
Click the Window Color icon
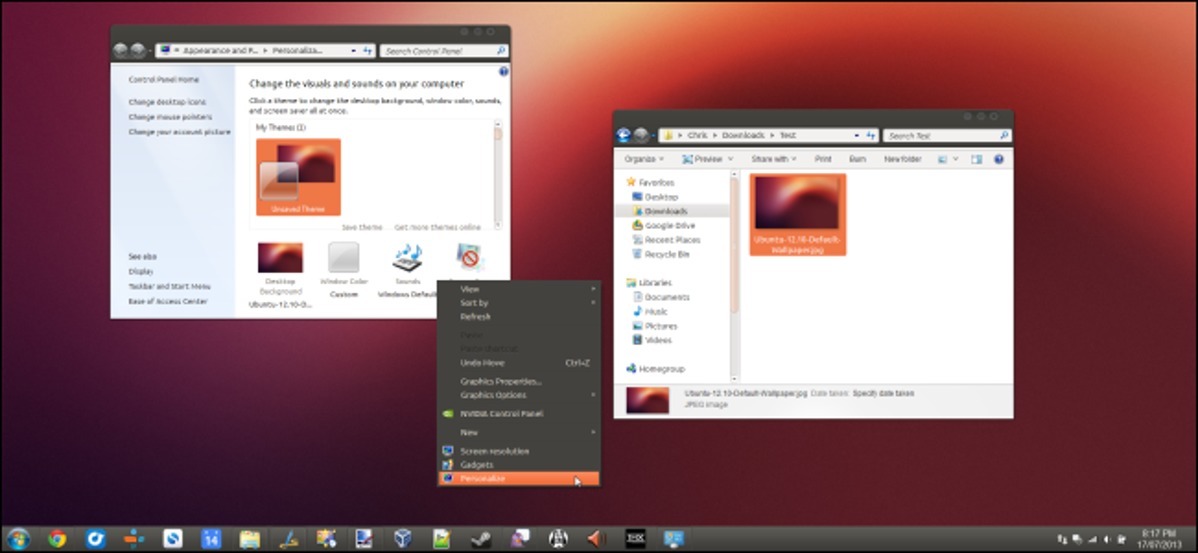pos(344,259)
